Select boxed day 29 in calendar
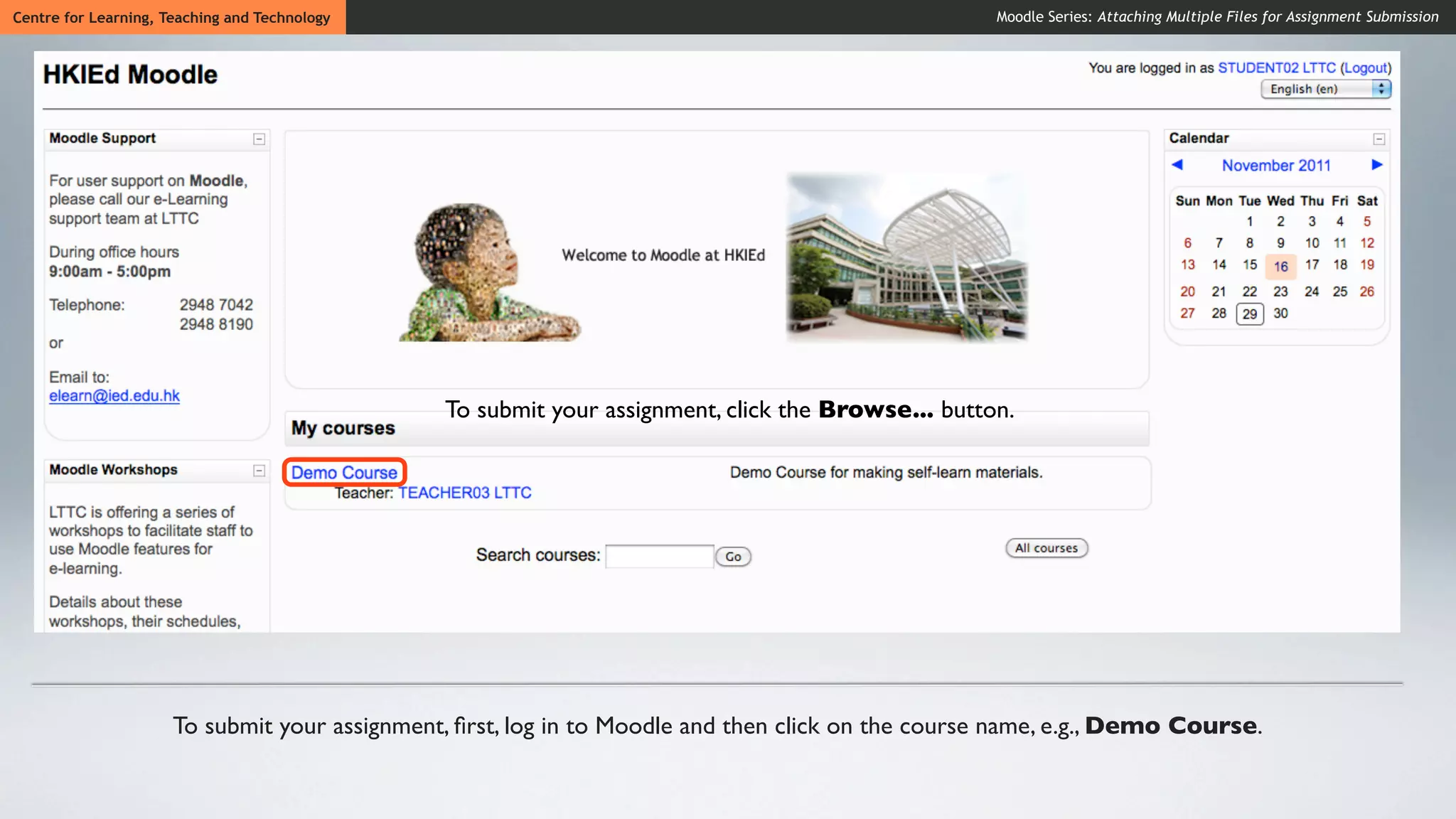 1249,314
